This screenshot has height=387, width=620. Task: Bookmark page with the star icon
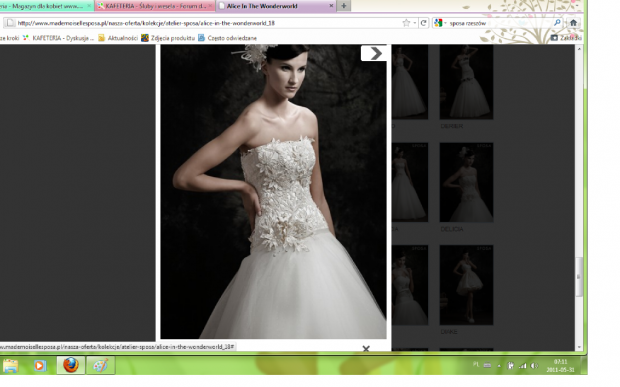[x=406, y=23]
